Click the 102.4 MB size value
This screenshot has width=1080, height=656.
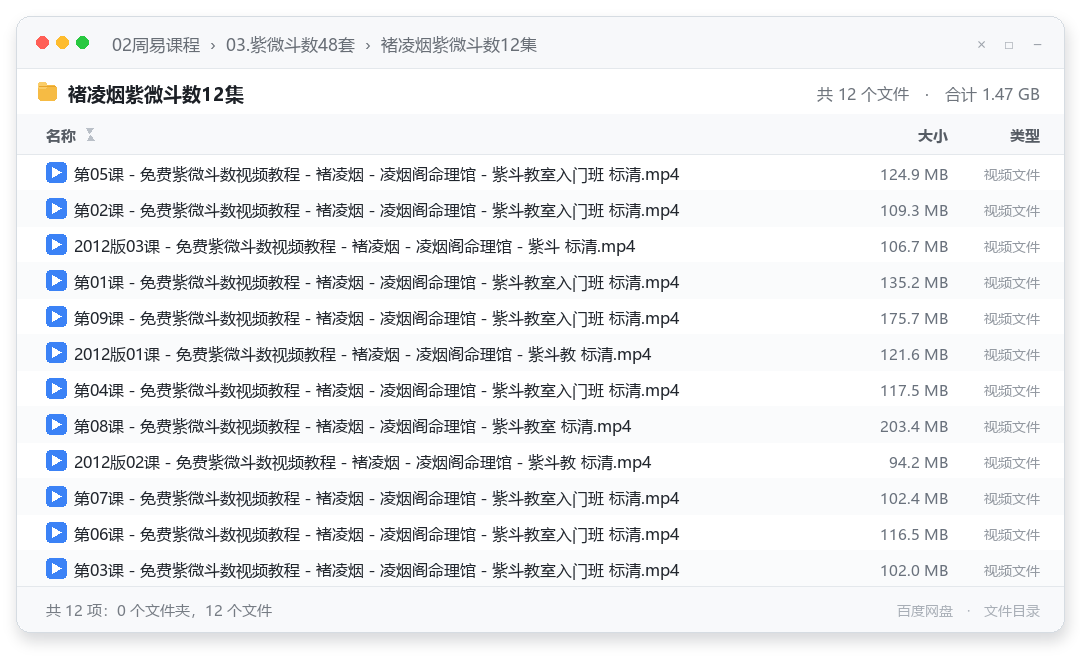coord(914,499)
